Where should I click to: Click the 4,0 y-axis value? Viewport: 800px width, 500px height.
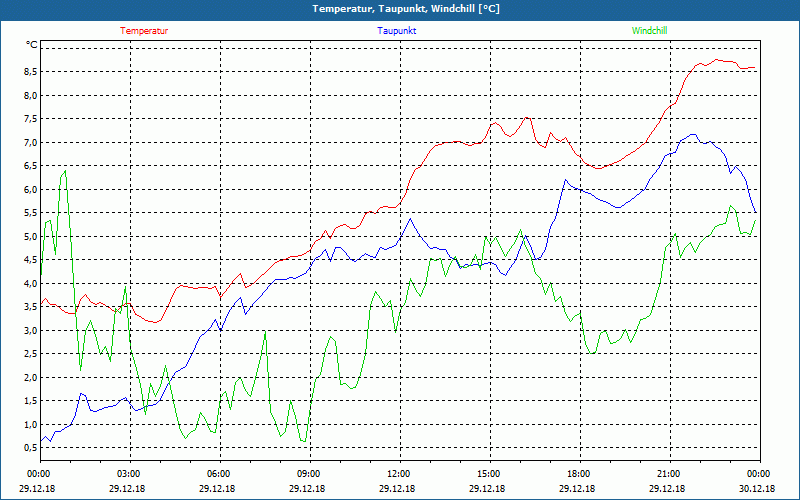point(32,283)
